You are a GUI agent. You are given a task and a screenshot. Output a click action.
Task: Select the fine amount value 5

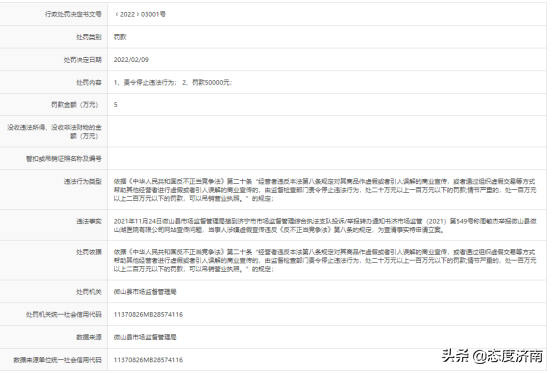[116, 105]
